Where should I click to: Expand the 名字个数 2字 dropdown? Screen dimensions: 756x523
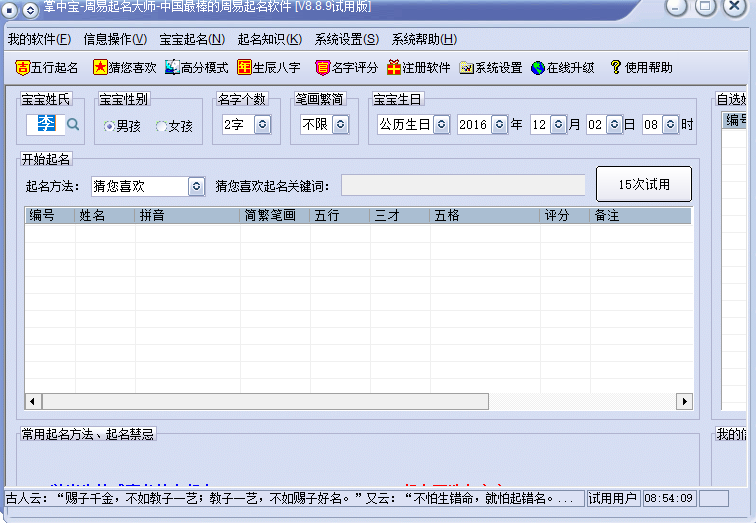[262, 125]
